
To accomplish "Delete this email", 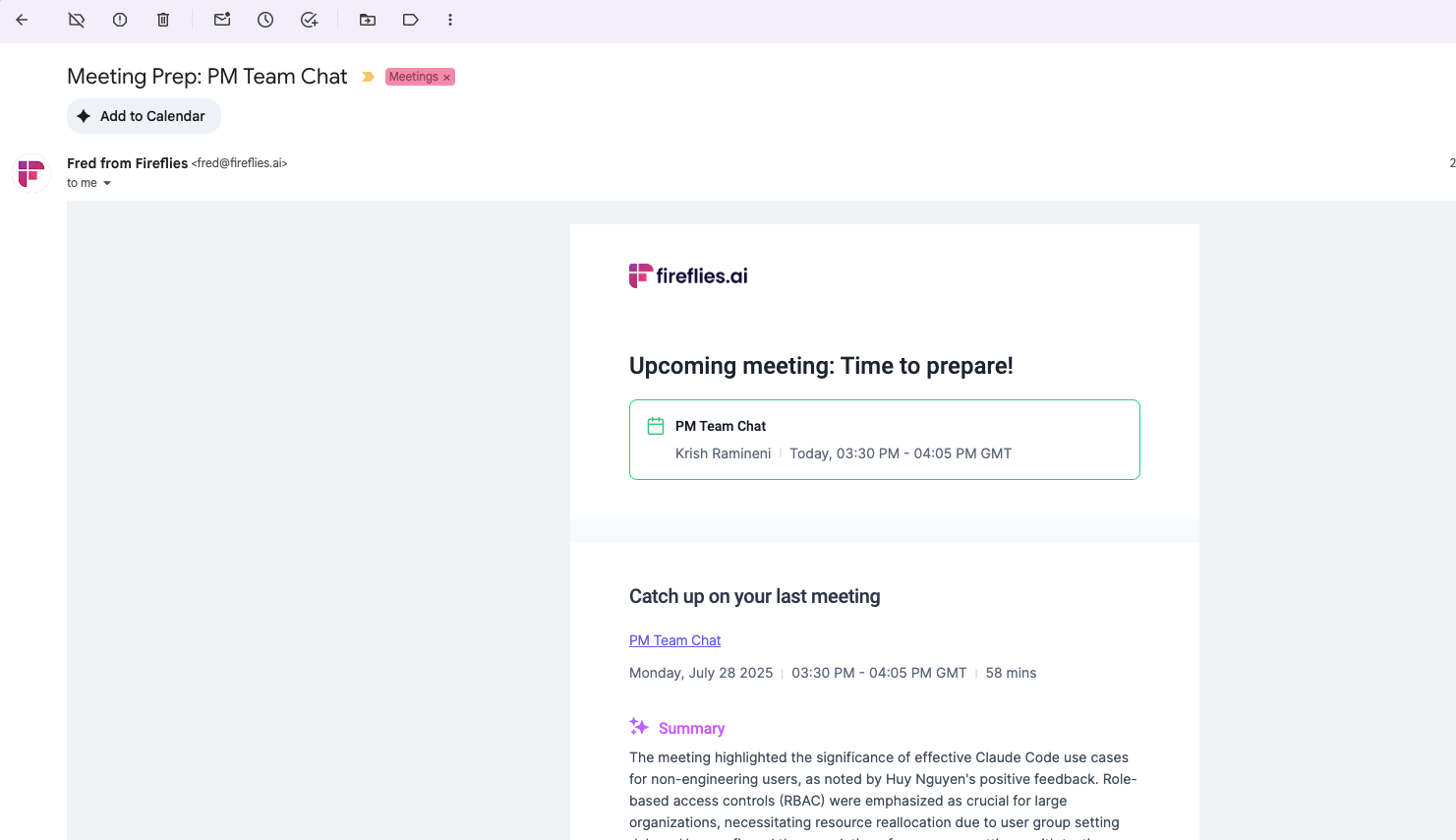I will pyautogui.click(x=163, y=20).
